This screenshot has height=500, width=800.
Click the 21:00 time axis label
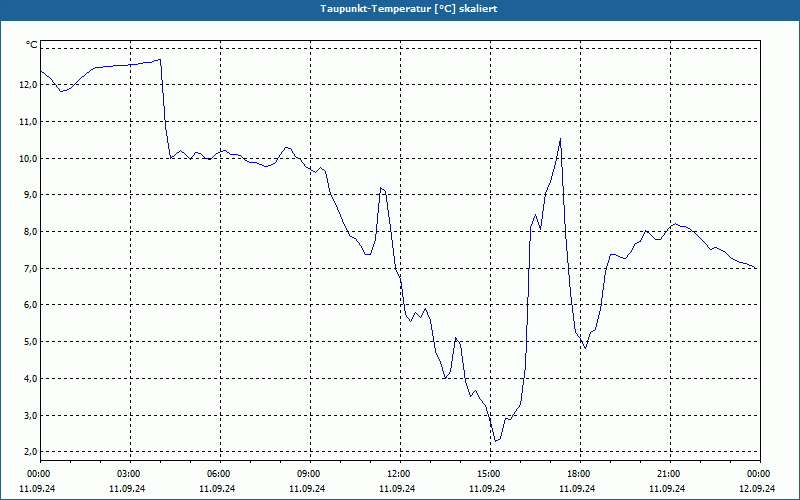[670, 474]
